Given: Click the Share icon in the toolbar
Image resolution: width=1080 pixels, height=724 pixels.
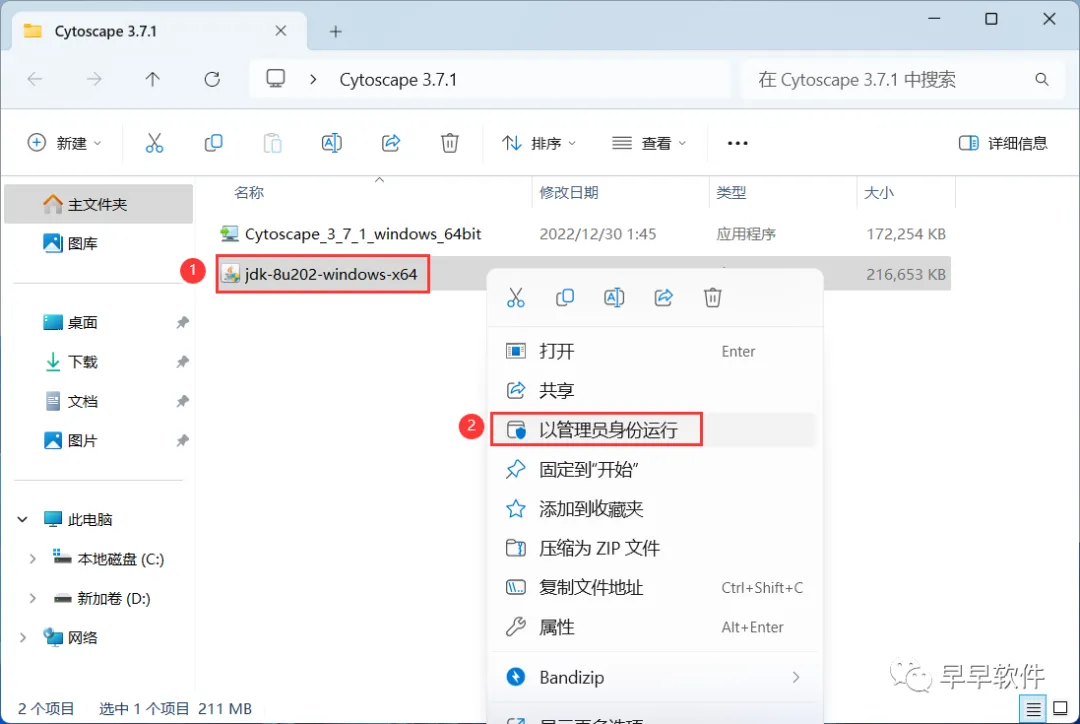Looking at the screenshot, I should (391, 143).
